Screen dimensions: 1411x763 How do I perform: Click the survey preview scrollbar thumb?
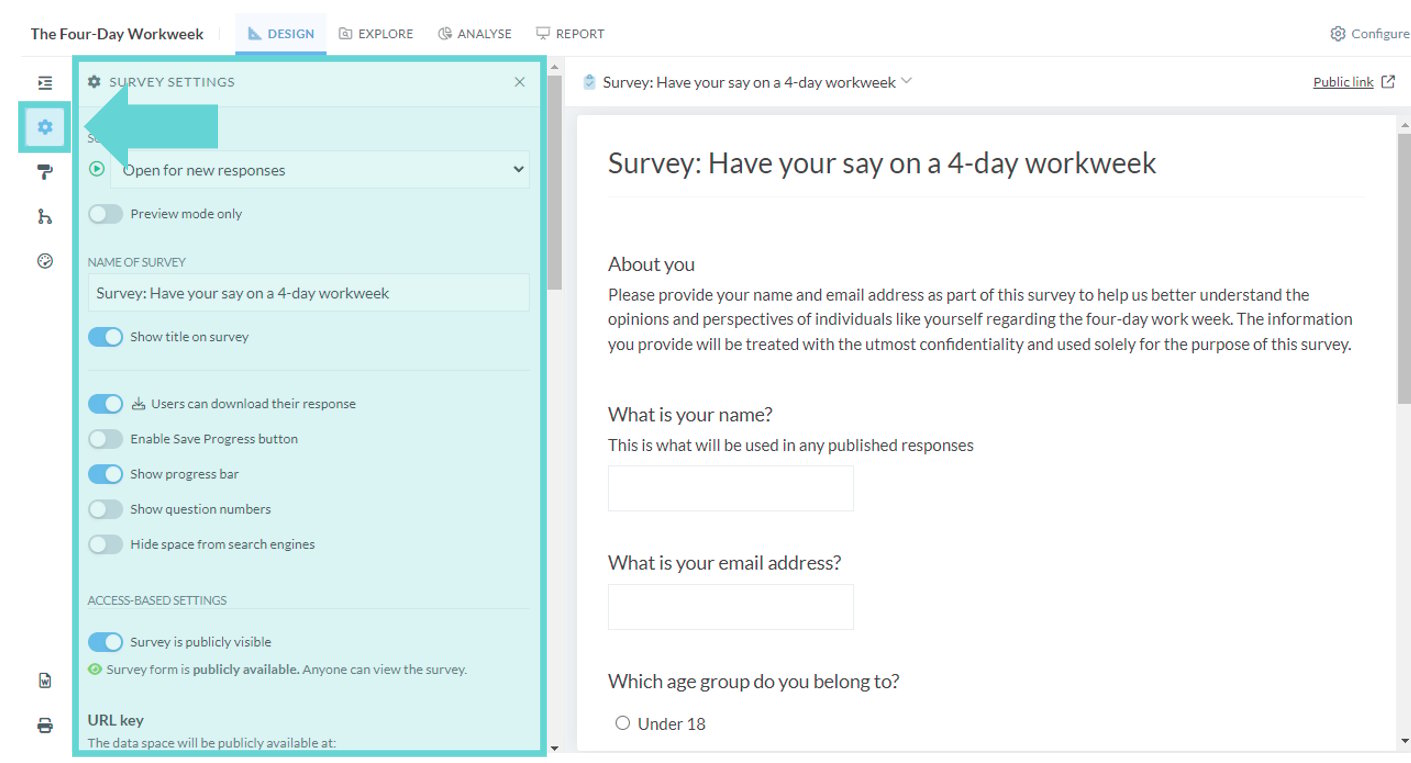1404,268
